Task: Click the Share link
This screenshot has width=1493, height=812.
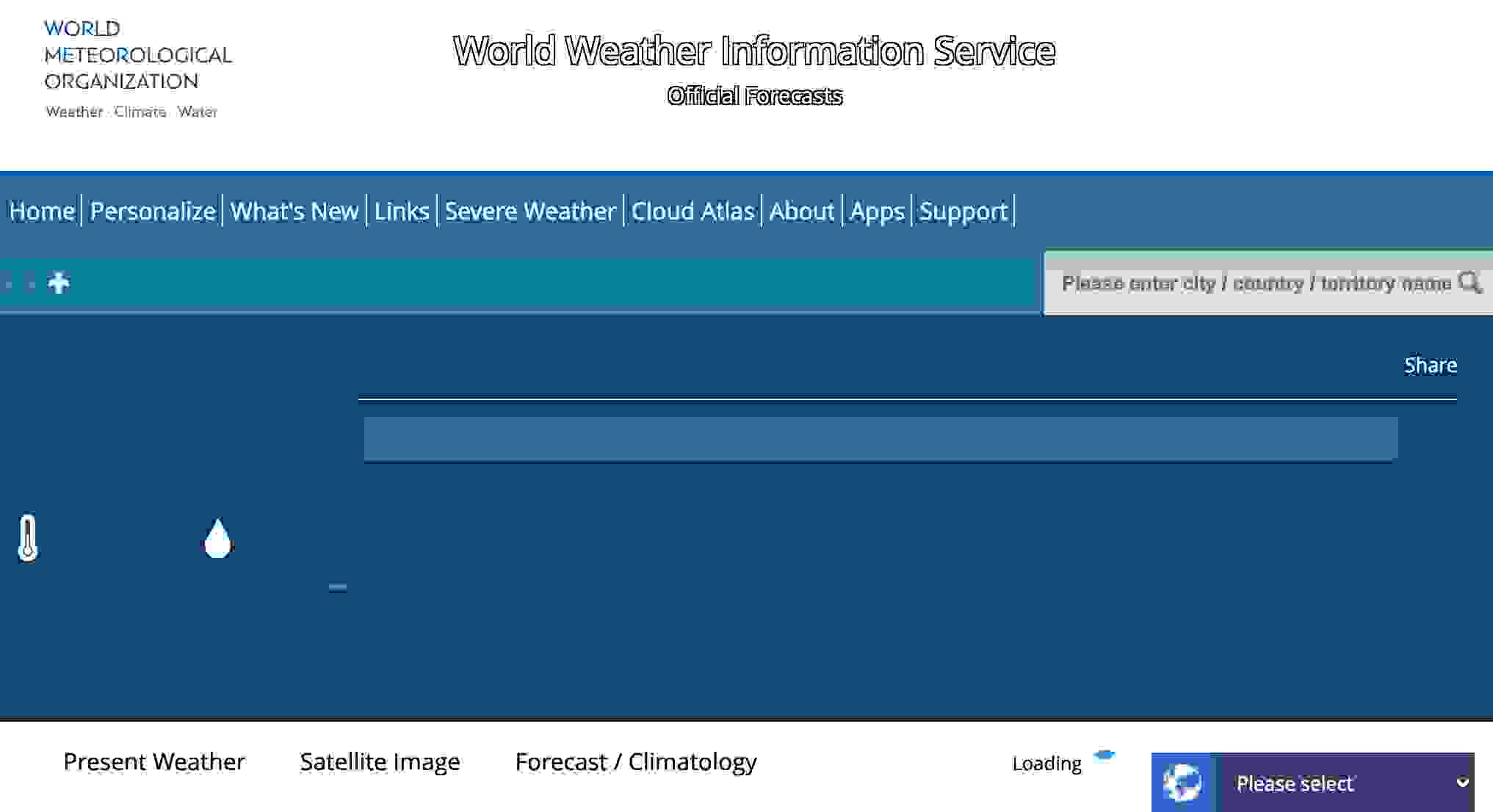Action: tap(1431, 365)
